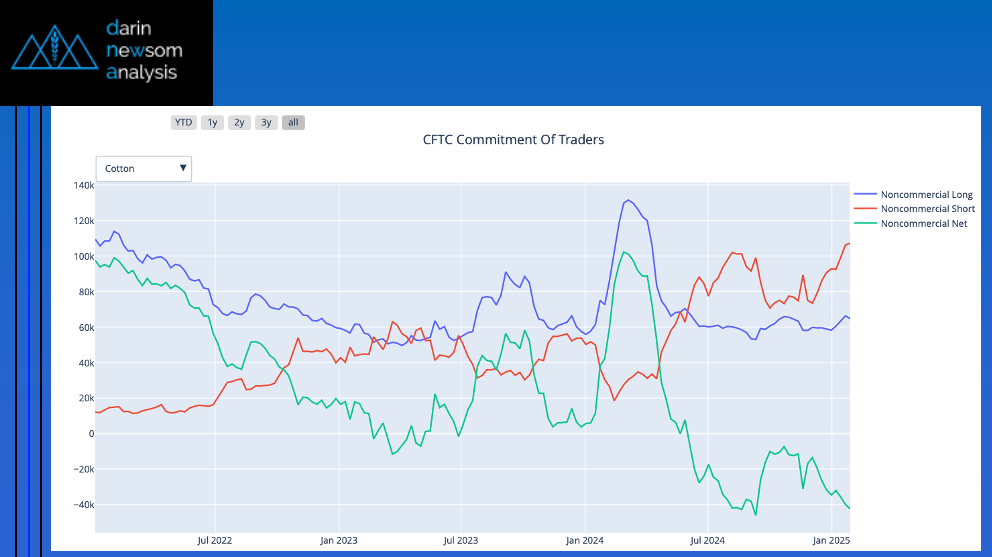Choose the 3y range selector
This screenshot has width=992, height=557.
(x=265, y=122)
